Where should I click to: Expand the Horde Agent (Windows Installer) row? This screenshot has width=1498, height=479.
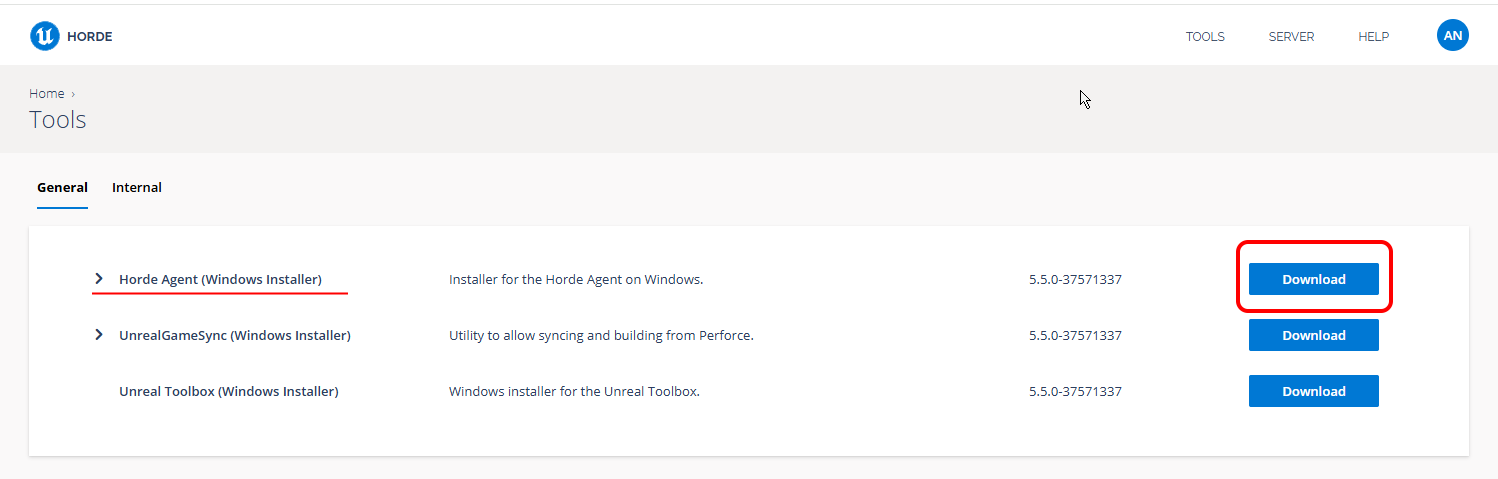coord(98,279)
